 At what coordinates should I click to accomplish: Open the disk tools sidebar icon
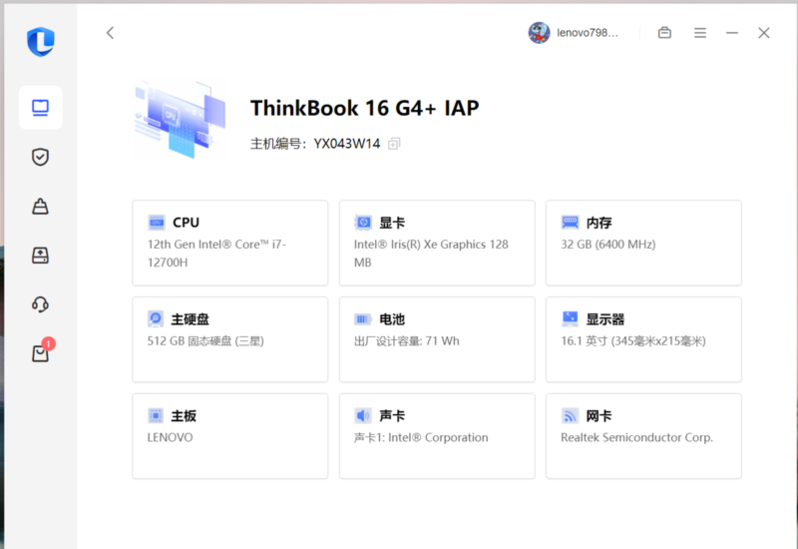(x=40, y=255)
